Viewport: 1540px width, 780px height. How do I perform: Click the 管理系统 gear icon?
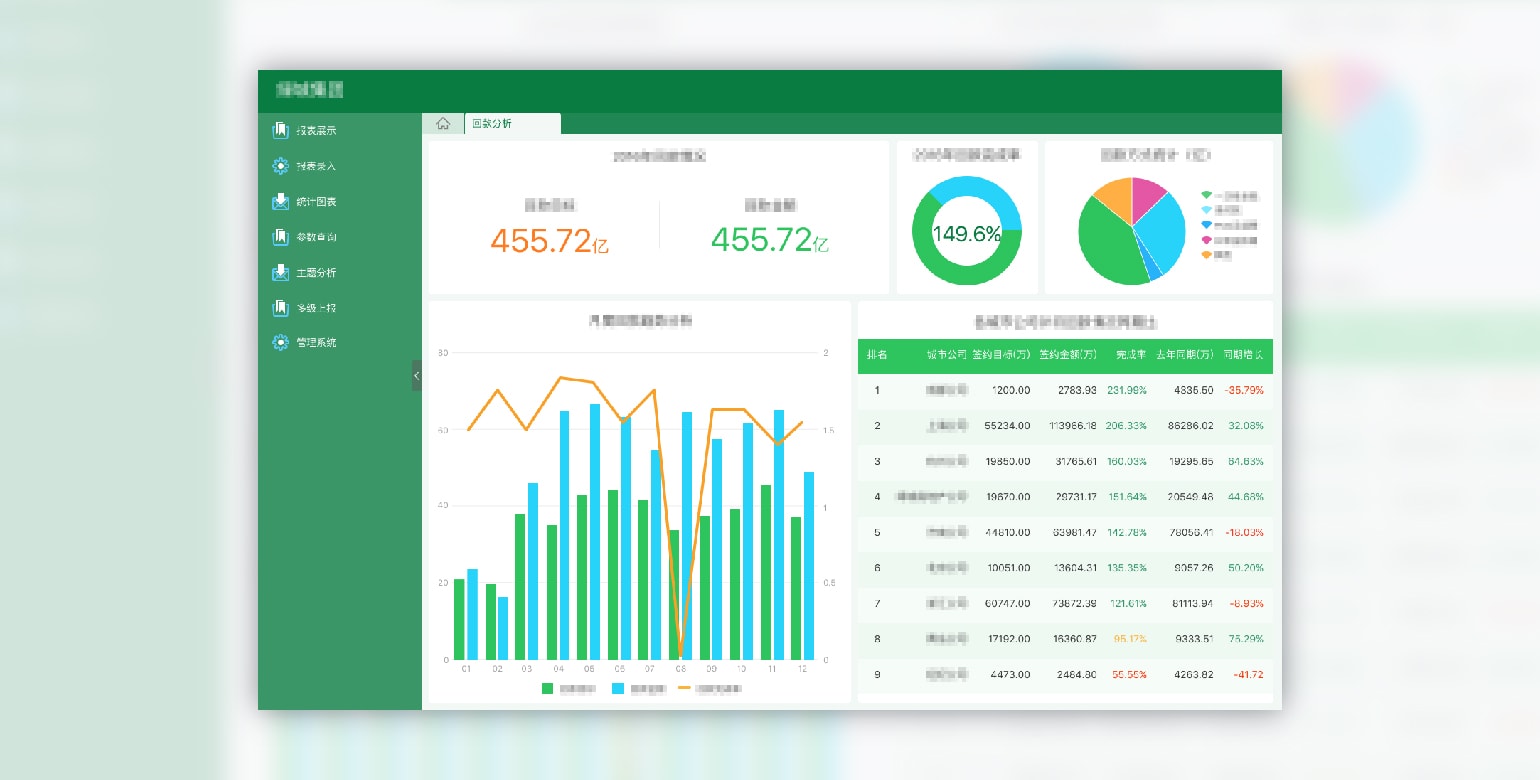281,343
